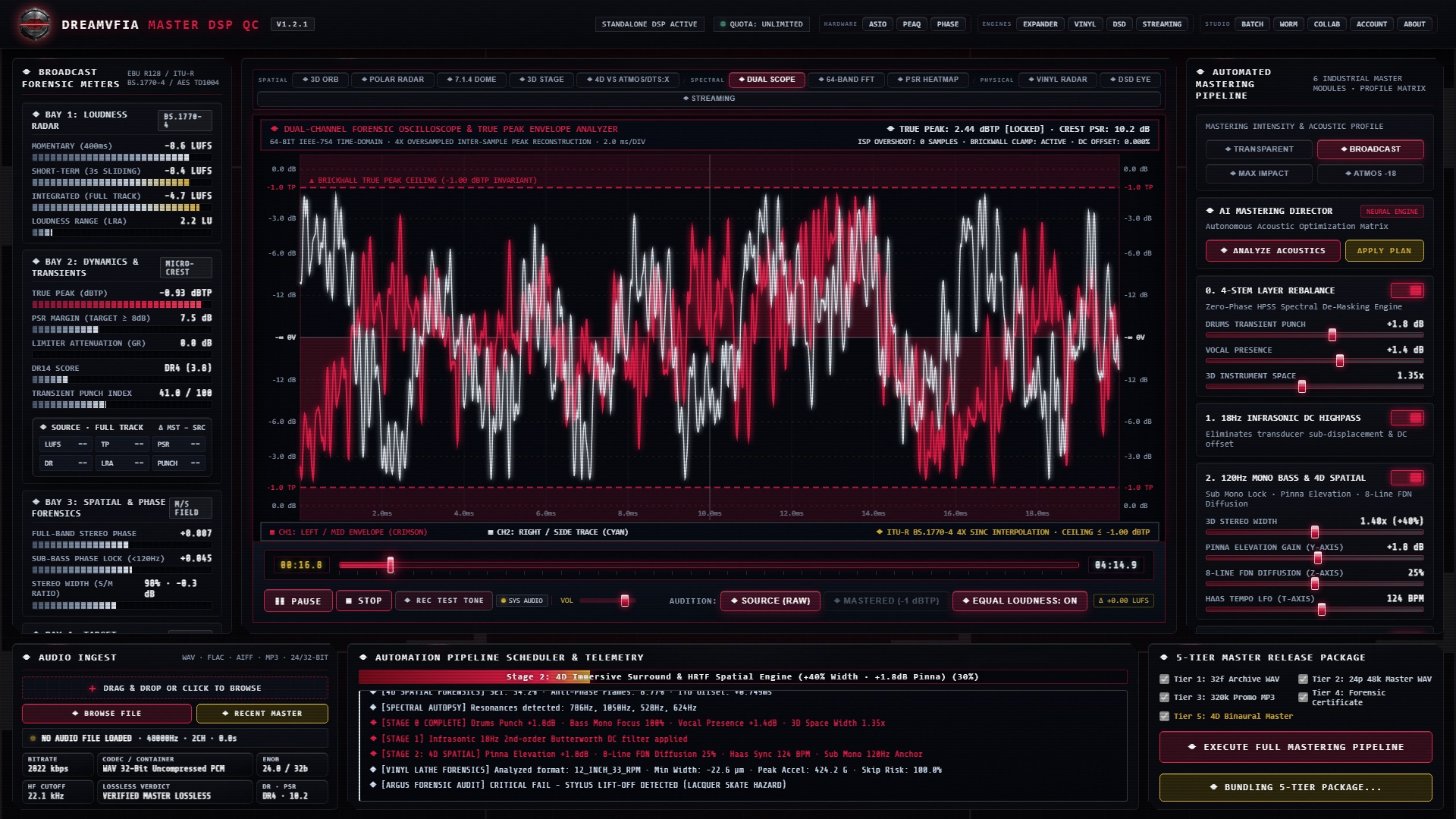Toggle EQUAL LOUDNESS on/off
The image size is (1456, 819).
coord(1019,601)
